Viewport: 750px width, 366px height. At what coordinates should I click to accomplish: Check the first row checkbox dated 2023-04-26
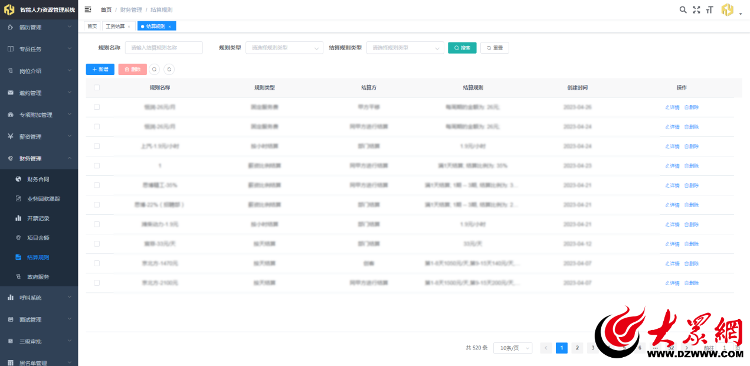97,107
